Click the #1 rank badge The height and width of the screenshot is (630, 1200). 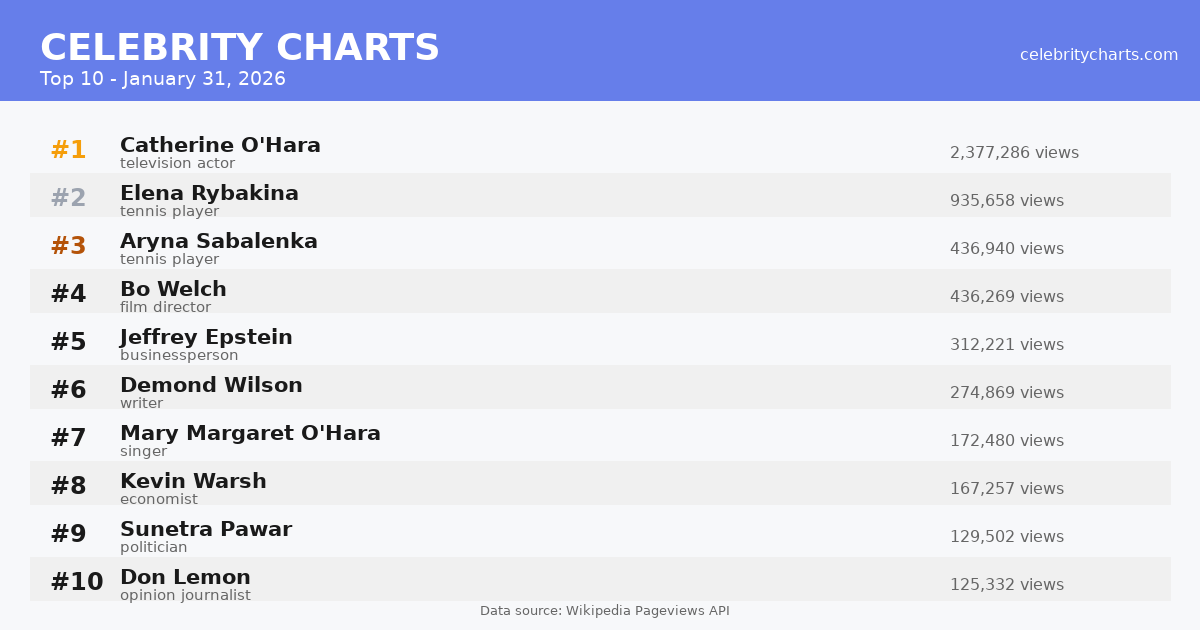point(68,151)
